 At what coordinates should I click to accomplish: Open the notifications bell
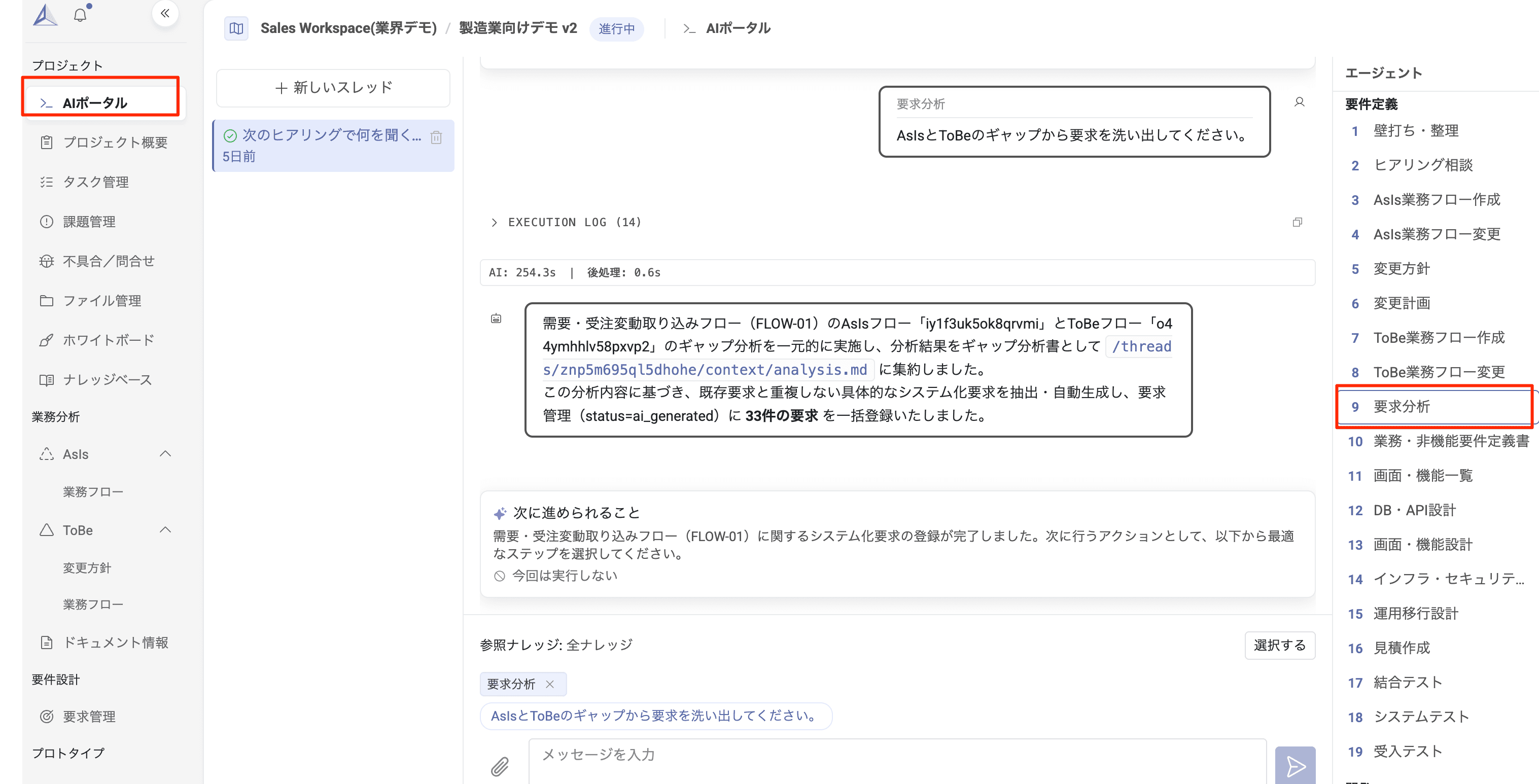click(80, 15)
